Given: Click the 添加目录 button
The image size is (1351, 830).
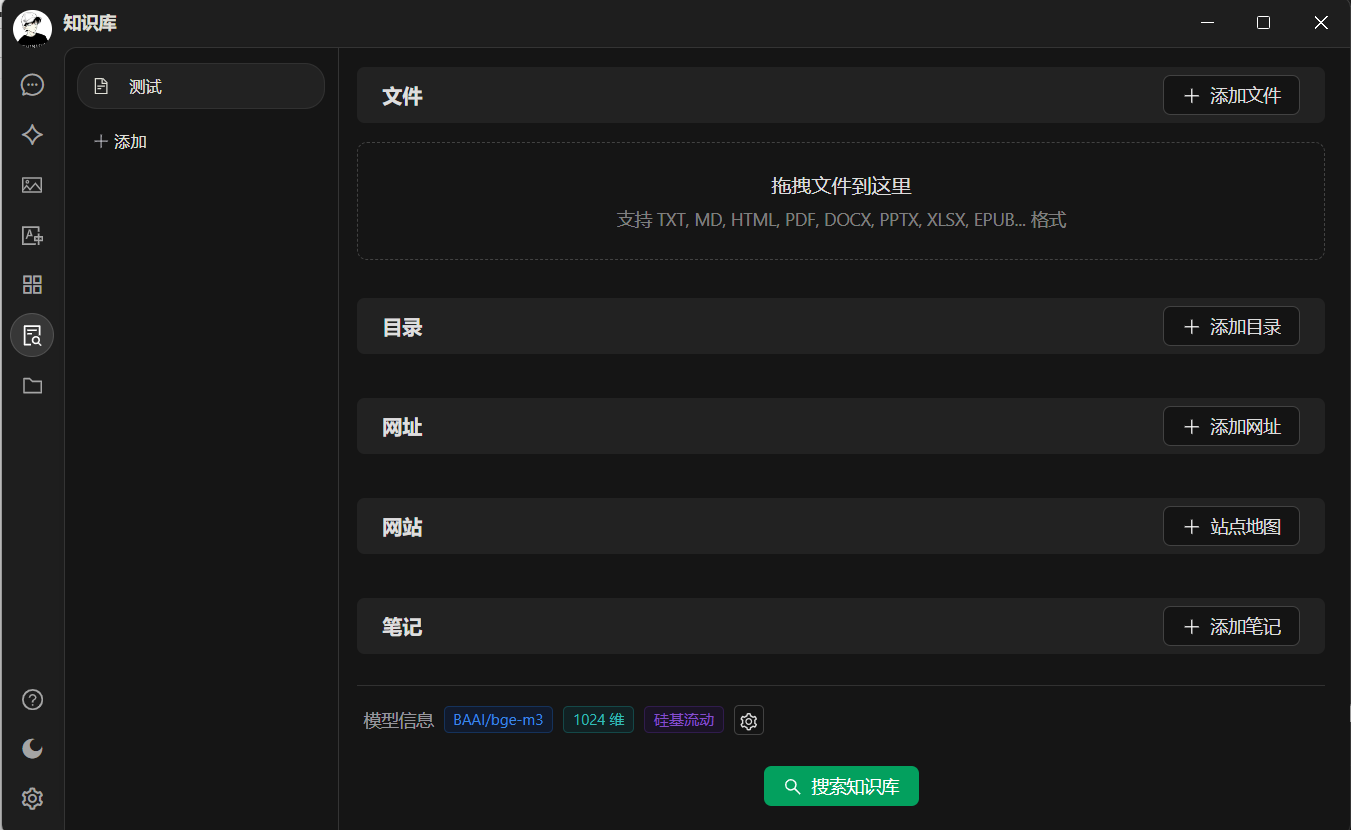Looking at the screenshot, I should 1231,327.
